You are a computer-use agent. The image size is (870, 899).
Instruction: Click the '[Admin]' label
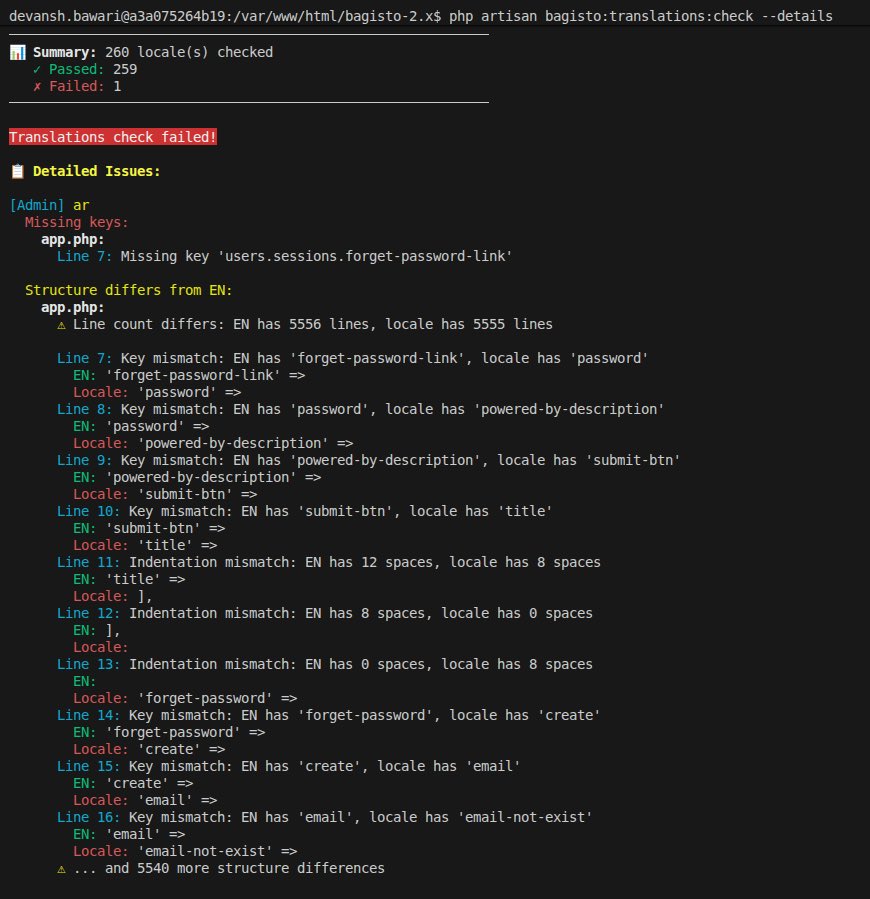pyautogui.click(x=37, y=205)
